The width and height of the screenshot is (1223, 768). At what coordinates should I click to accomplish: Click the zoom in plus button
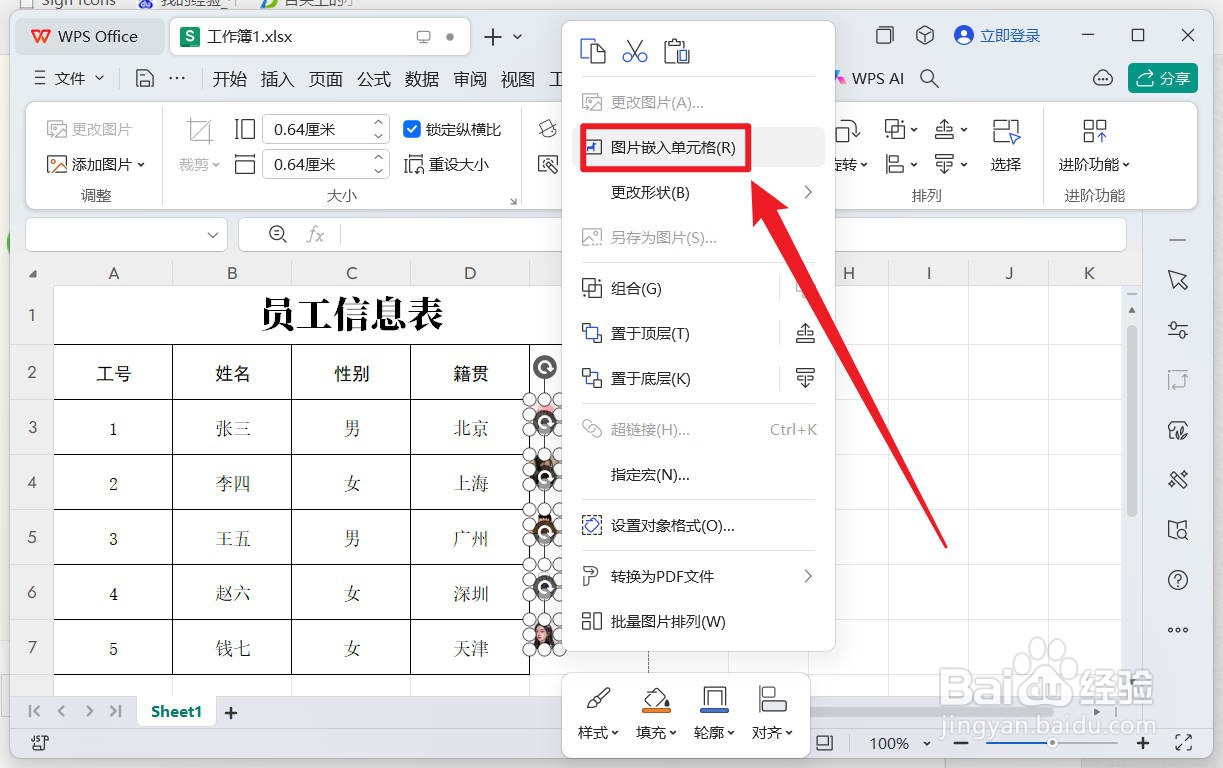(x=1143, y=743)
